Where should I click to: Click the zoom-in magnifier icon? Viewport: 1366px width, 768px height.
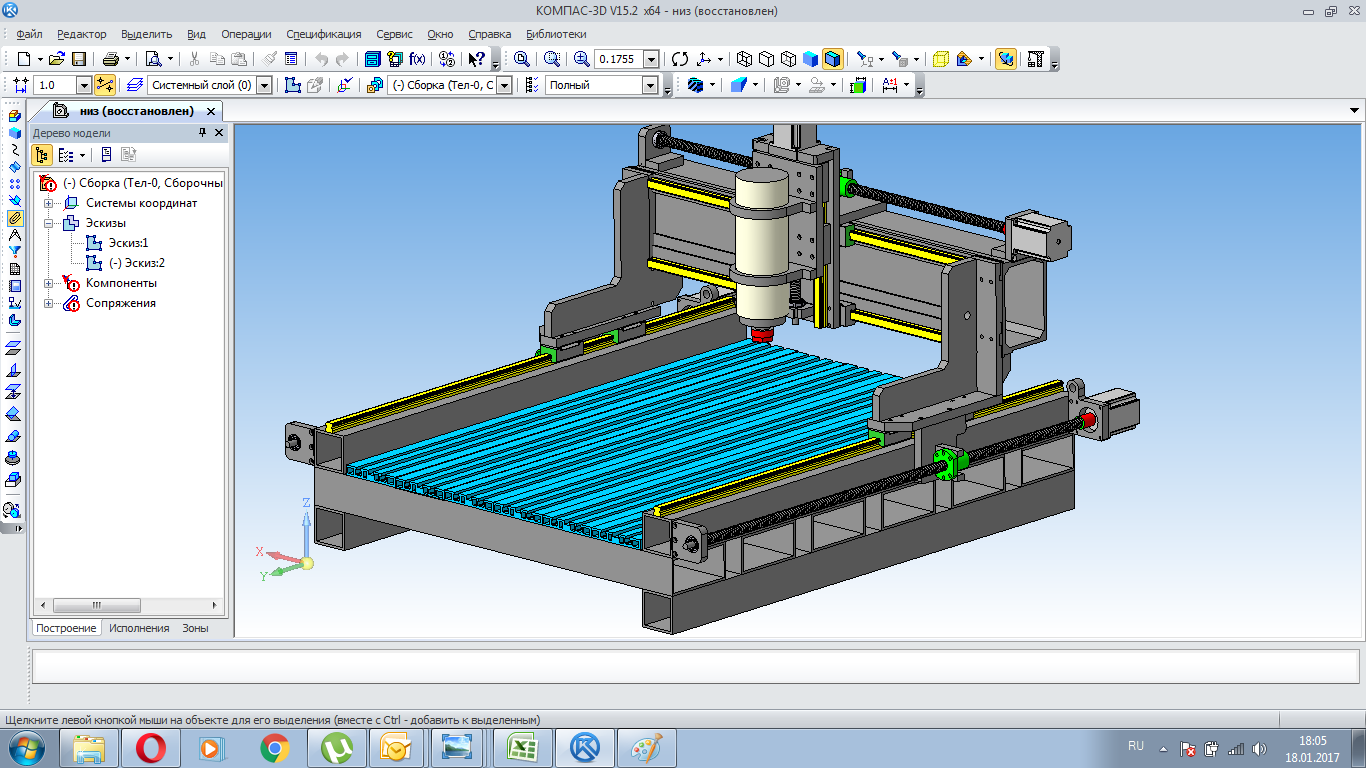click(x=581, y=59)
